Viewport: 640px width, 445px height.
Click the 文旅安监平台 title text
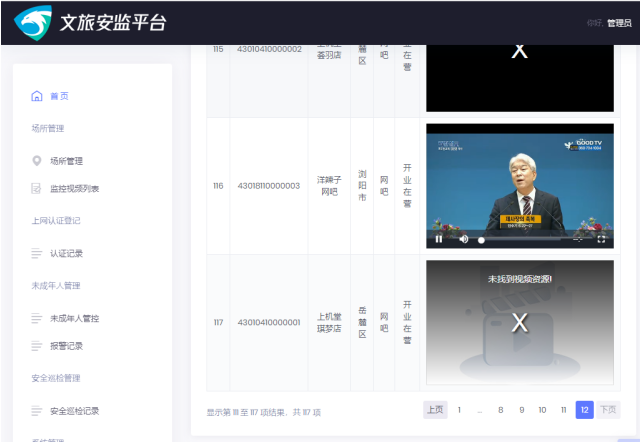[113, 22]
